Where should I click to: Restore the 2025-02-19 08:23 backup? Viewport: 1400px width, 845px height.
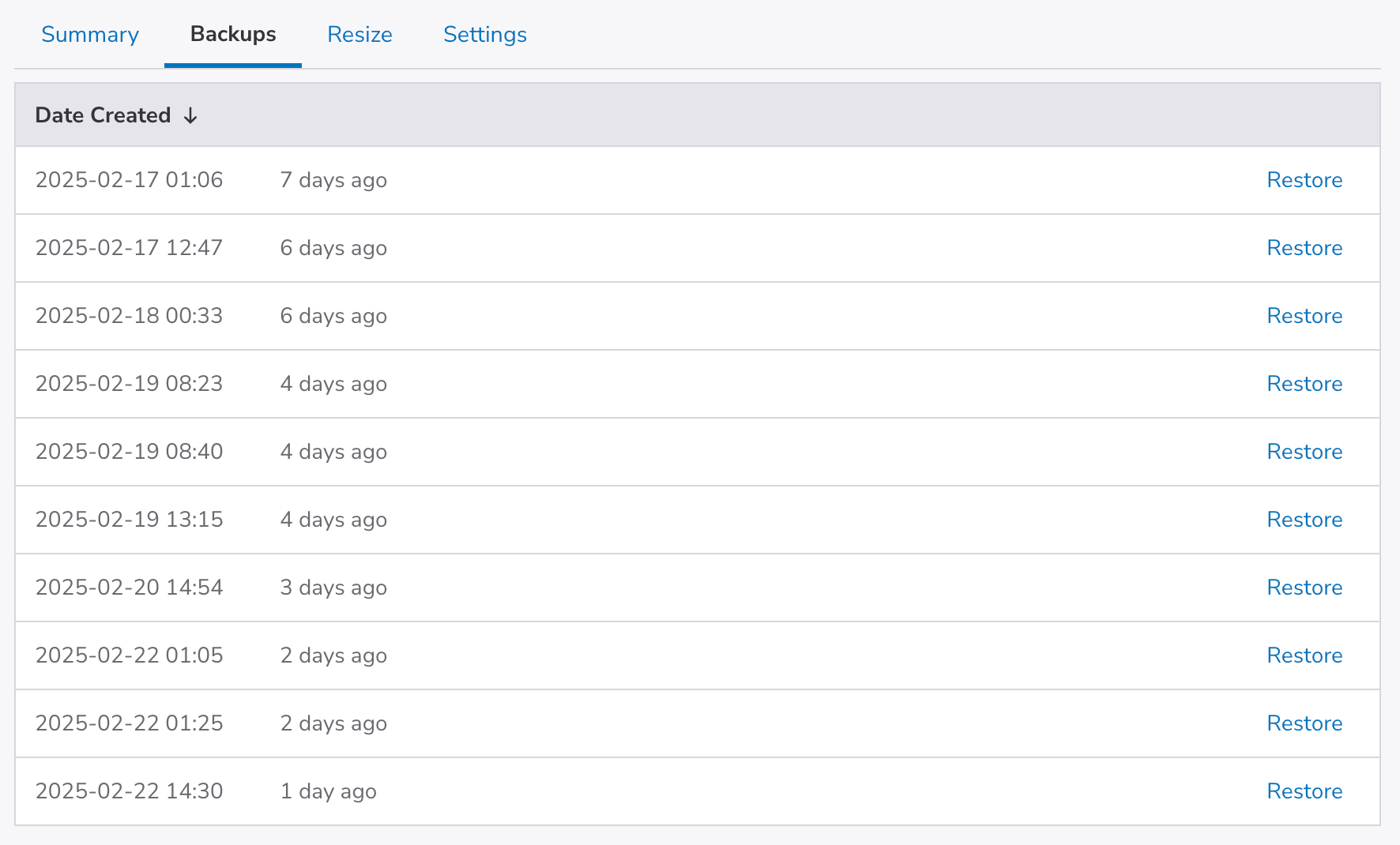[1304, 384]
